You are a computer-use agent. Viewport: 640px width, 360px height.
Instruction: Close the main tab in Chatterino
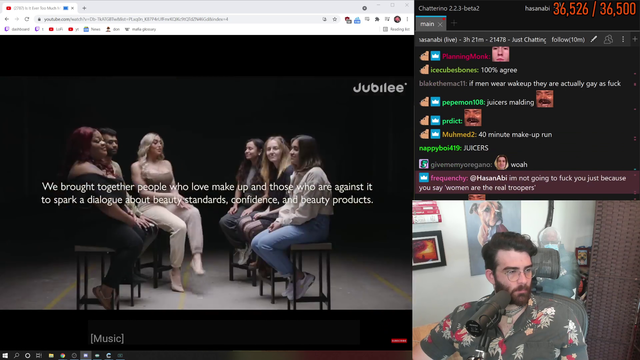[440, 24]
